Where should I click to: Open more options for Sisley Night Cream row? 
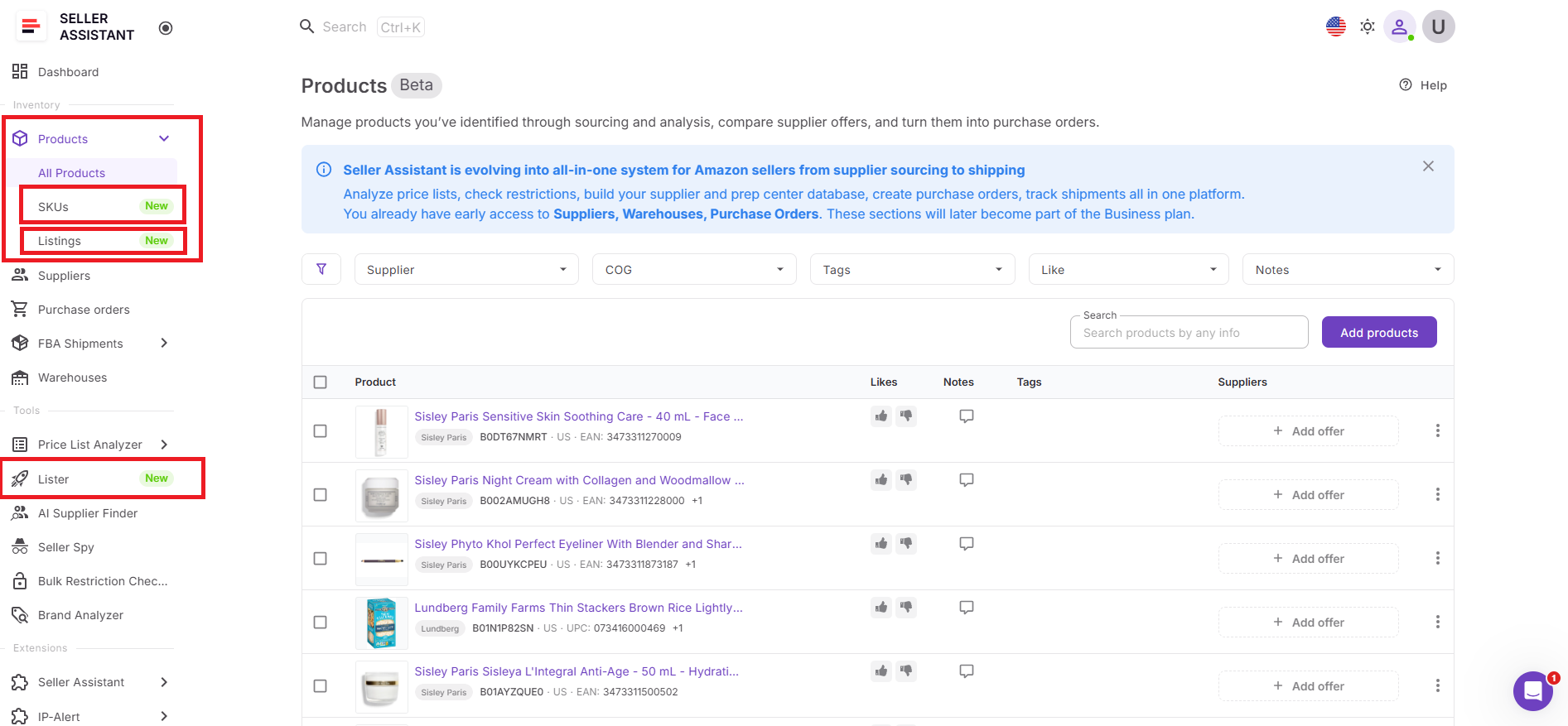pyautogui.click(x=1437, y=495)
